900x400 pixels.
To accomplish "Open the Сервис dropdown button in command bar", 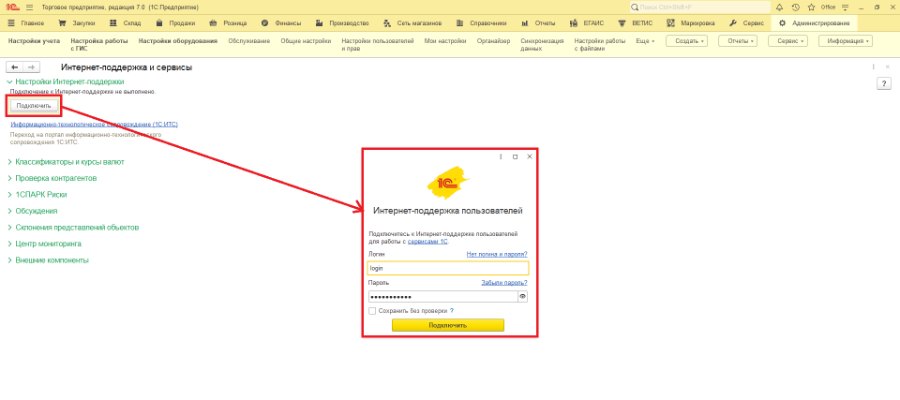I will click(788, 41).
